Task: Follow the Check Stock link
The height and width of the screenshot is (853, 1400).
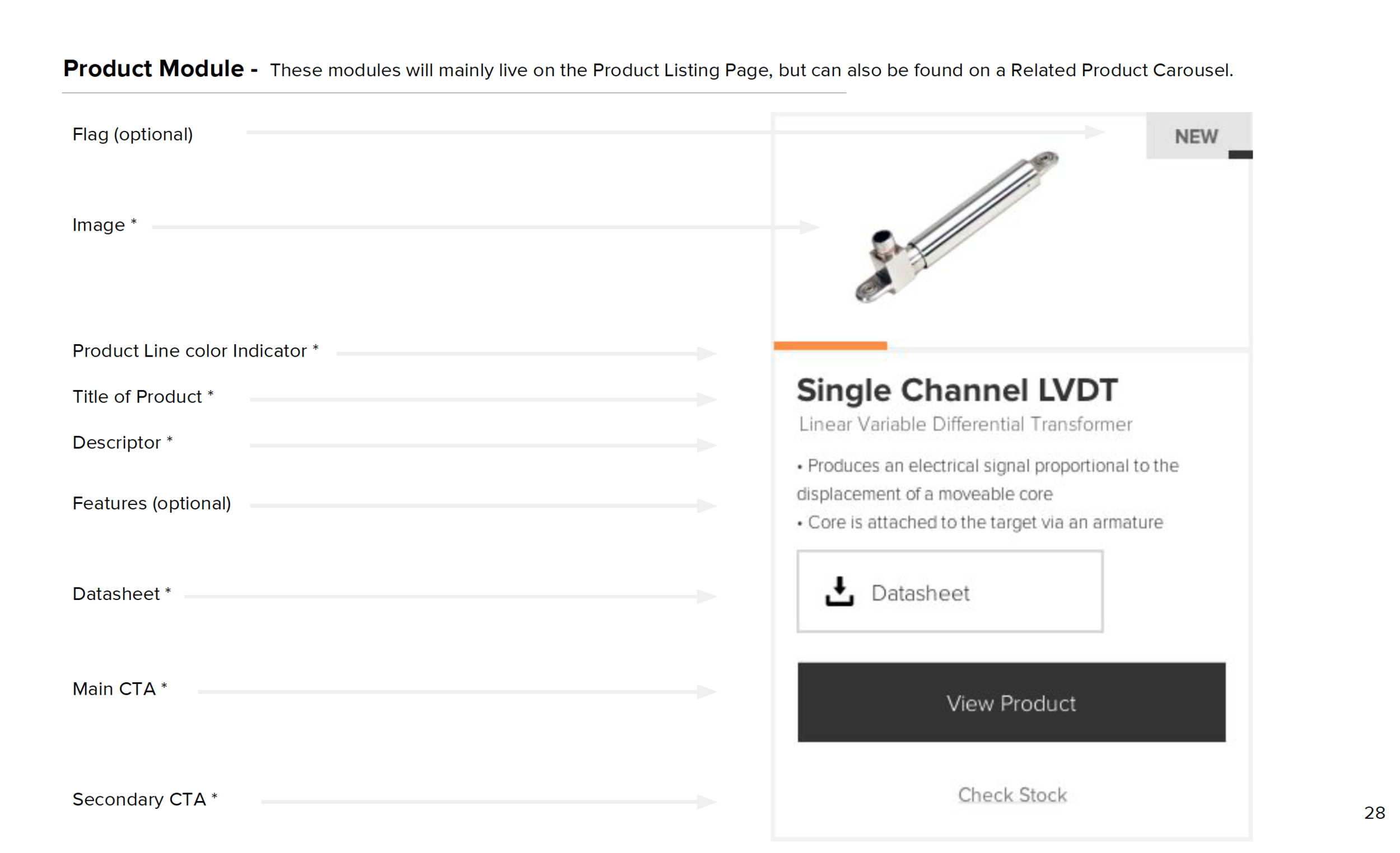Action: pos(1012,795)
